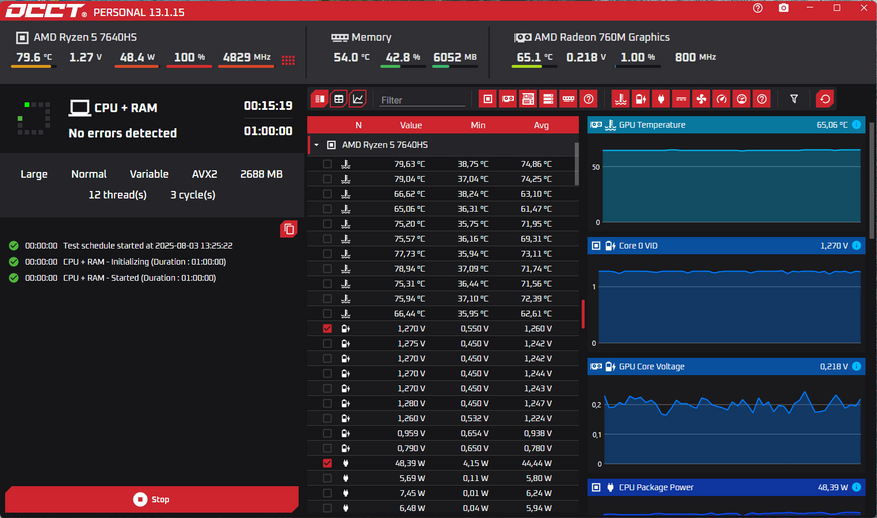Switch to the graph view mode
877x518 pixels.
[x=358, y=99]
